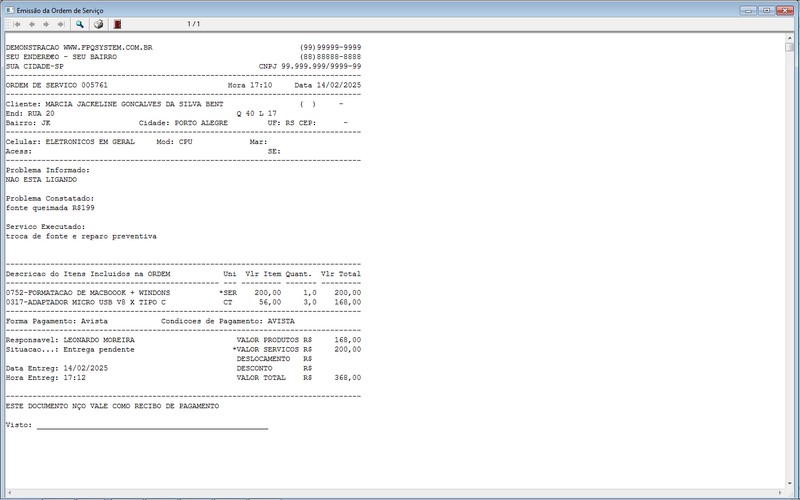The width and height of the screenshot is (800, 500).
Task: Click the vertical scrollbar thumb
Action: point(791,47)
